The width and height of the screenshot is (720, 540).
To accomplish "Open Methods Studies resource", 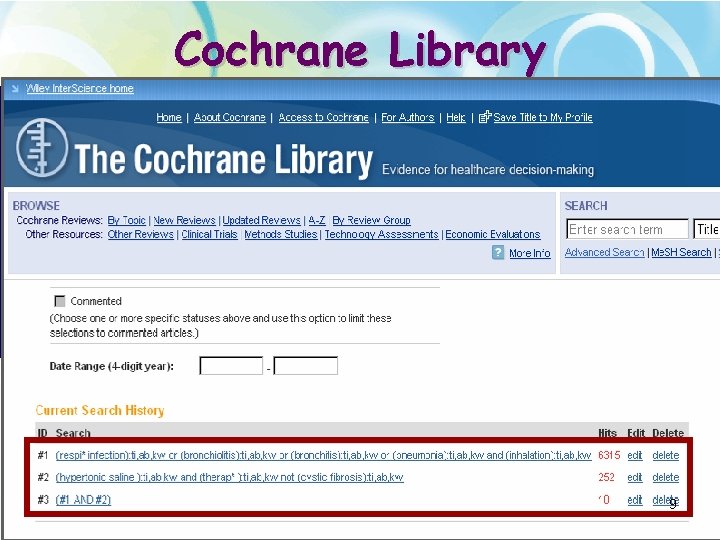I will pyautogui.click(x=281, y=234).
